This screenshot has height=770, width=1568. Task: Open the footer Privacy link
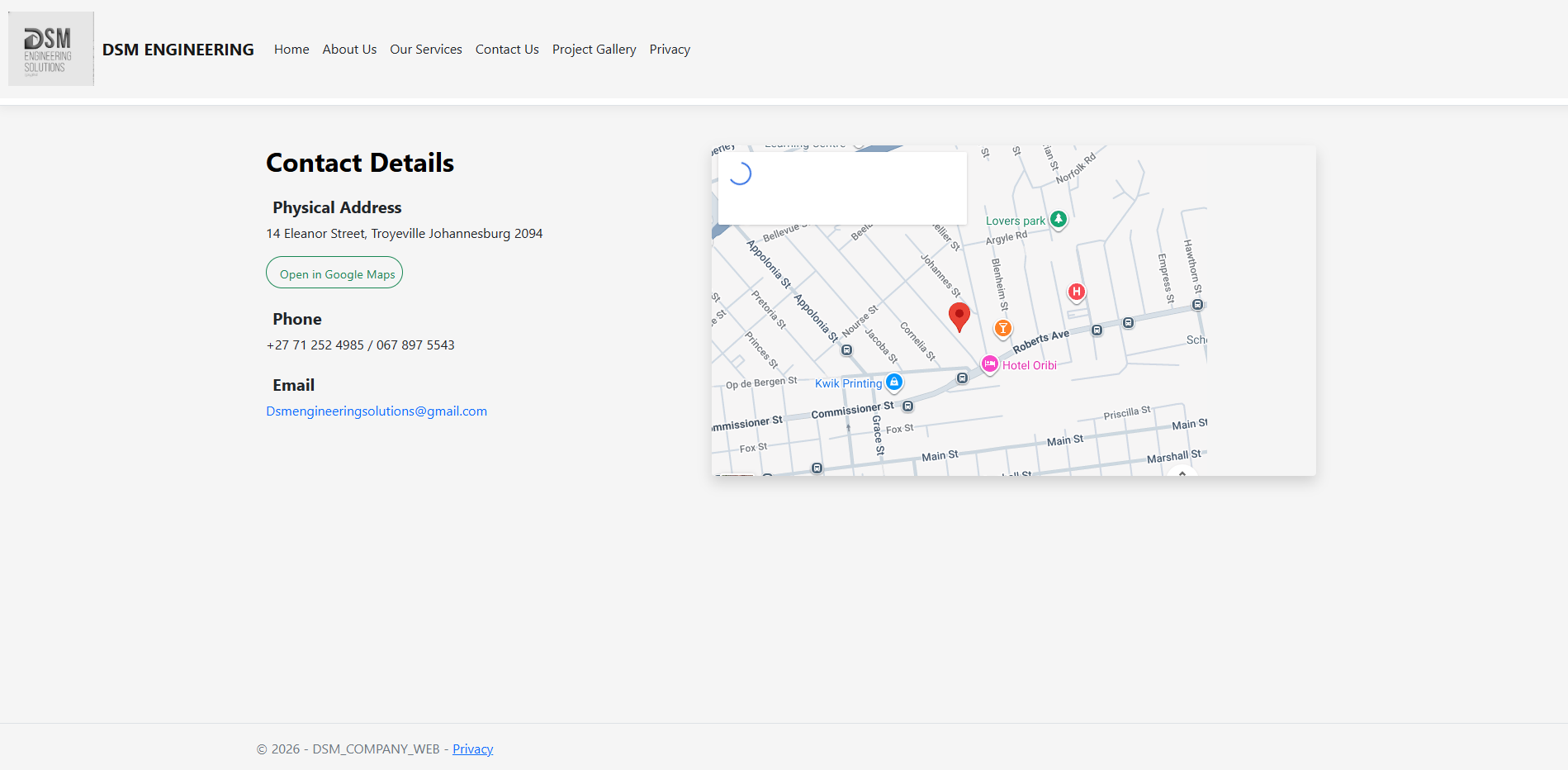[472, 749]
